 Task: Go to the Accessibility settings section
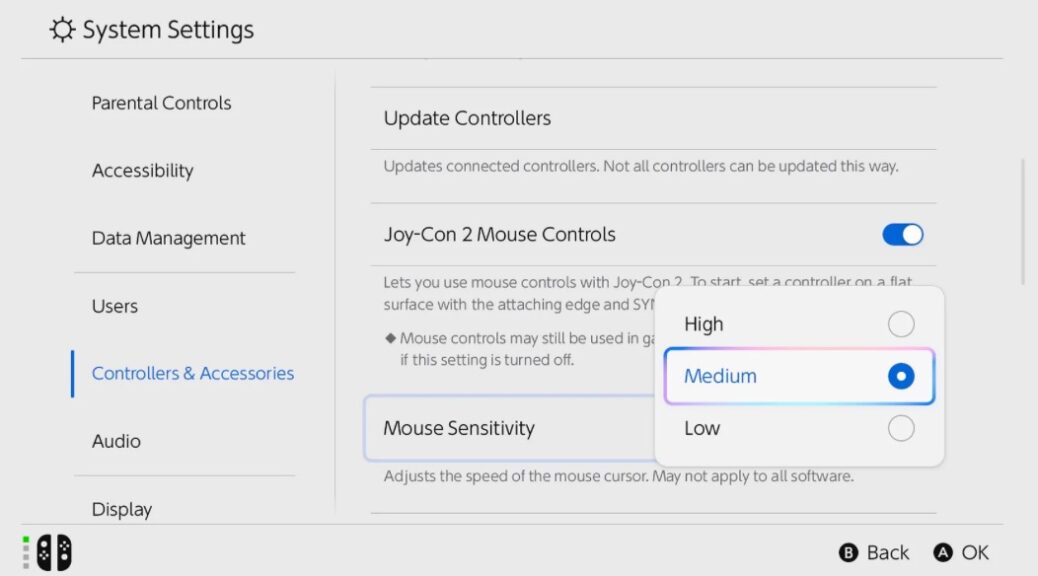point(142,171)
